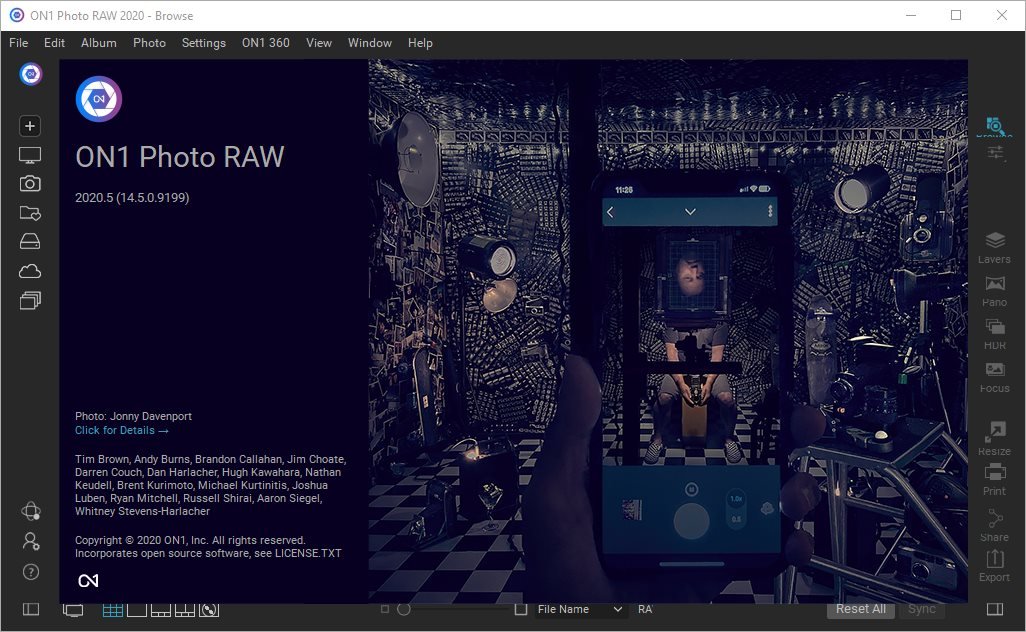Open the Edit menu
Image resolution: width=1026 pixels, height=632 pixels.
coord(54,43)
